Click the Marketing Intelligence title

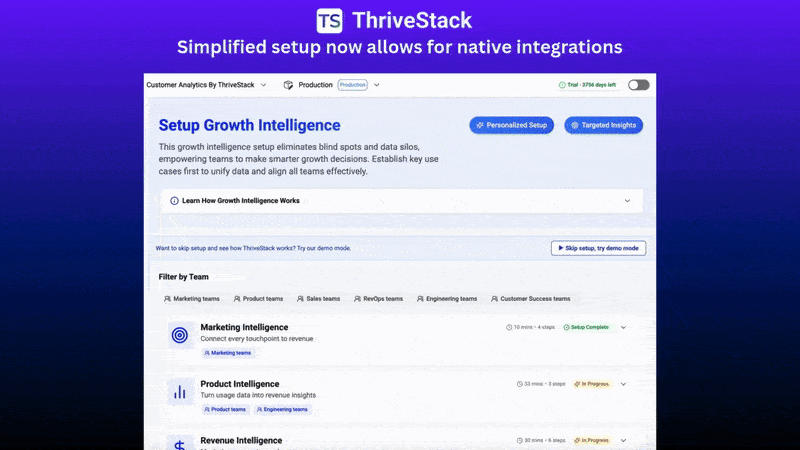[x=244, y=327]
